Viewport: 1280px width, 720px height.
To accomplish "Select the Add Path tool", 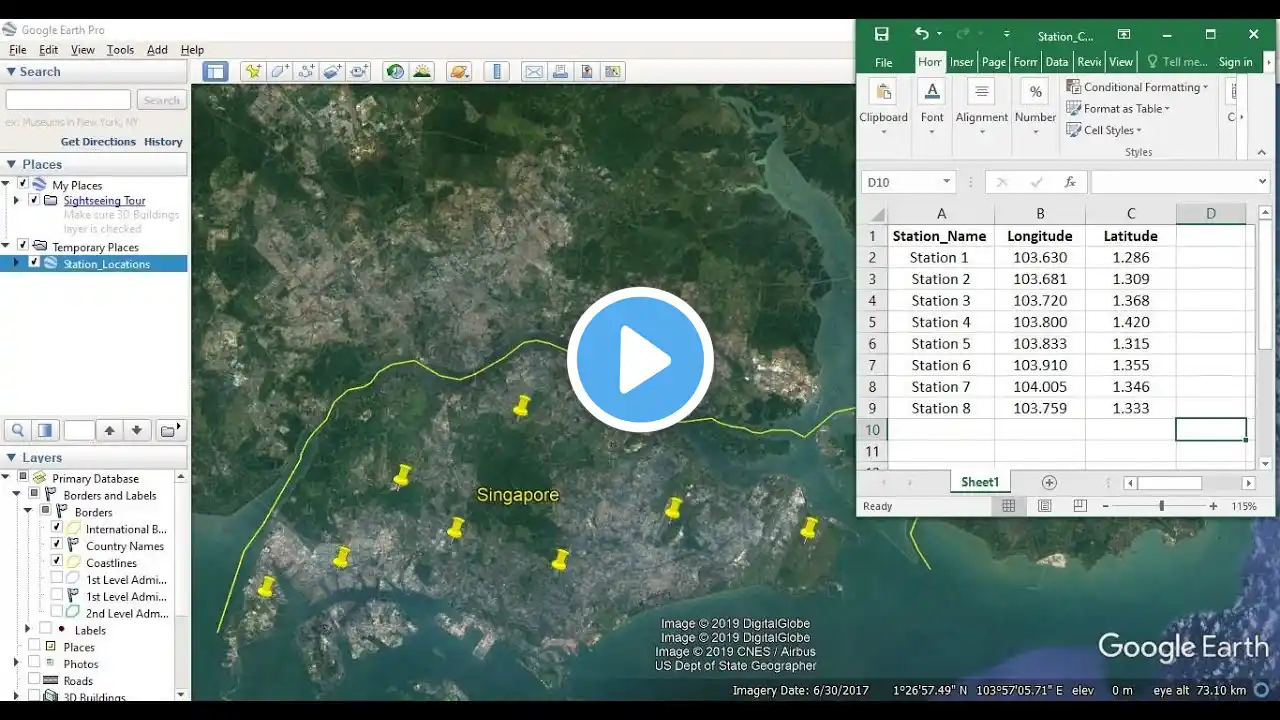I will click(x=306, y=71).
